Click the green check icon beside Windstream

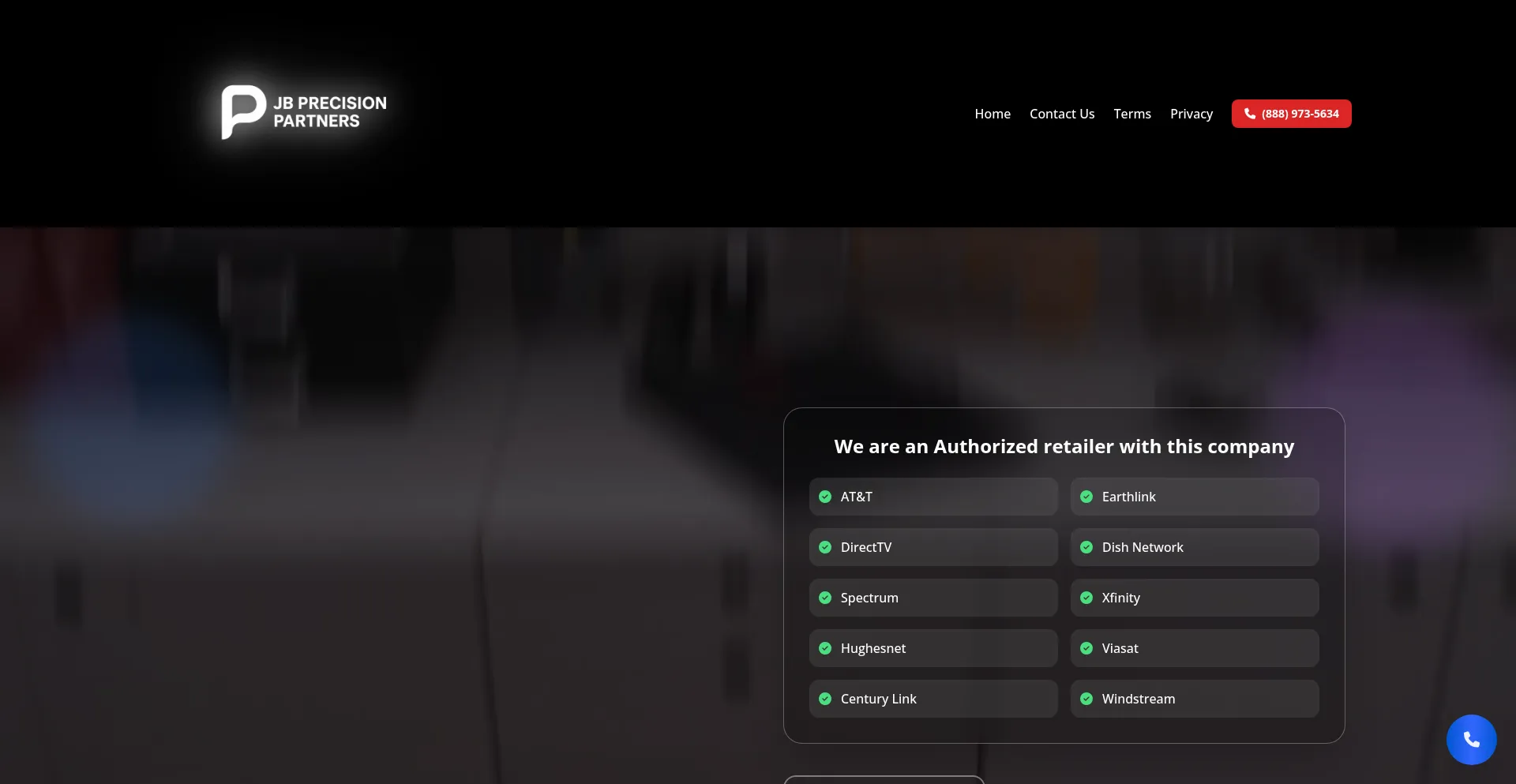click(1086, 699)
